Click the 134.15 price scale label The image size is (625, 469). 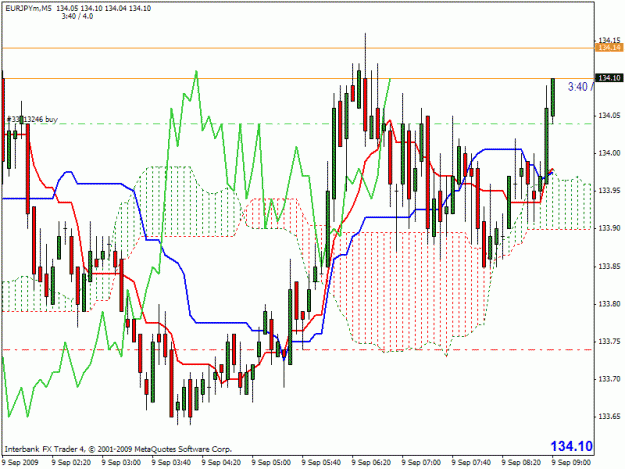coord(609,40)
